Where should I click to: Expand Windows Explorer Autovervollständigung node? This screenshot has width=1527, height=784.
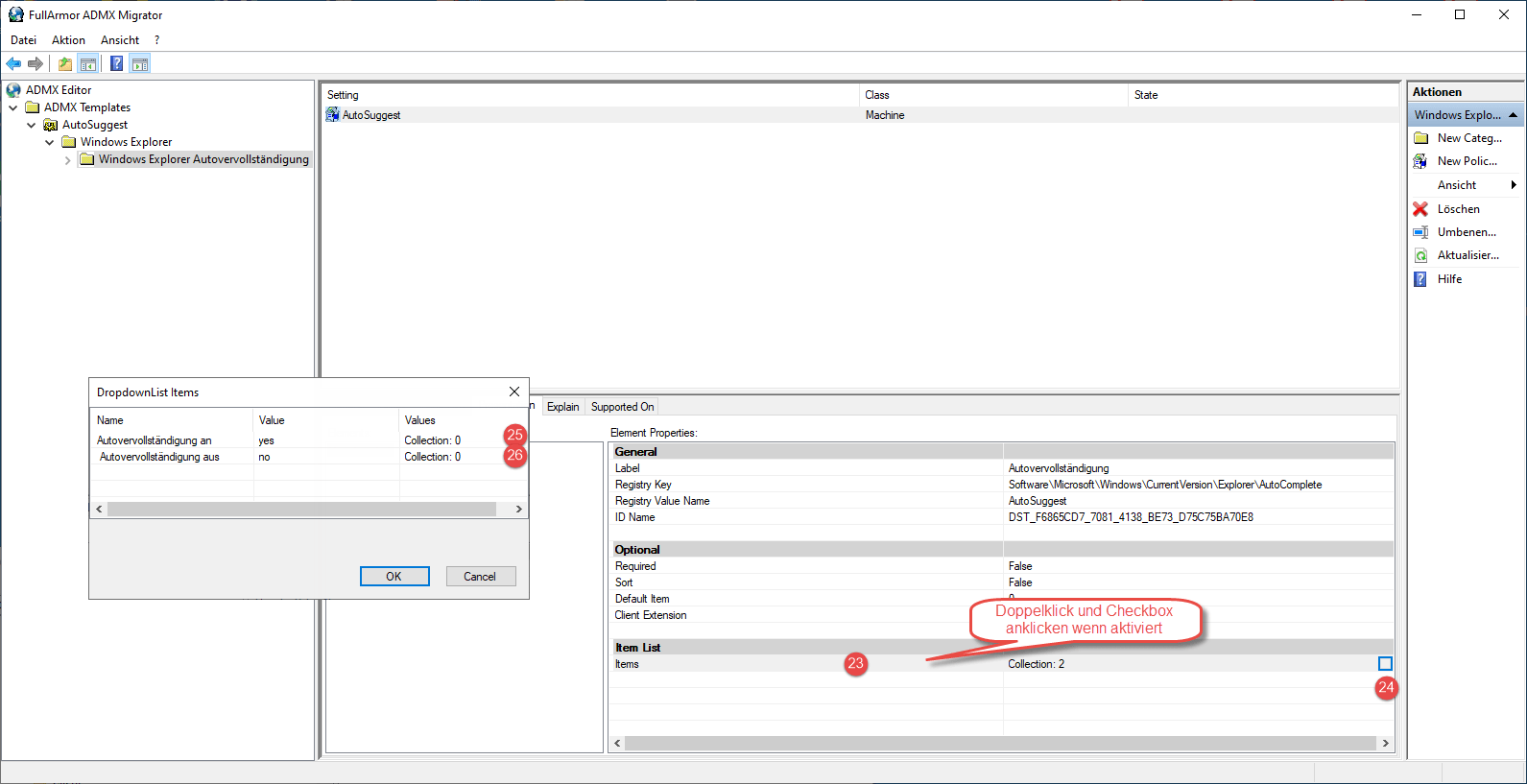68,160
